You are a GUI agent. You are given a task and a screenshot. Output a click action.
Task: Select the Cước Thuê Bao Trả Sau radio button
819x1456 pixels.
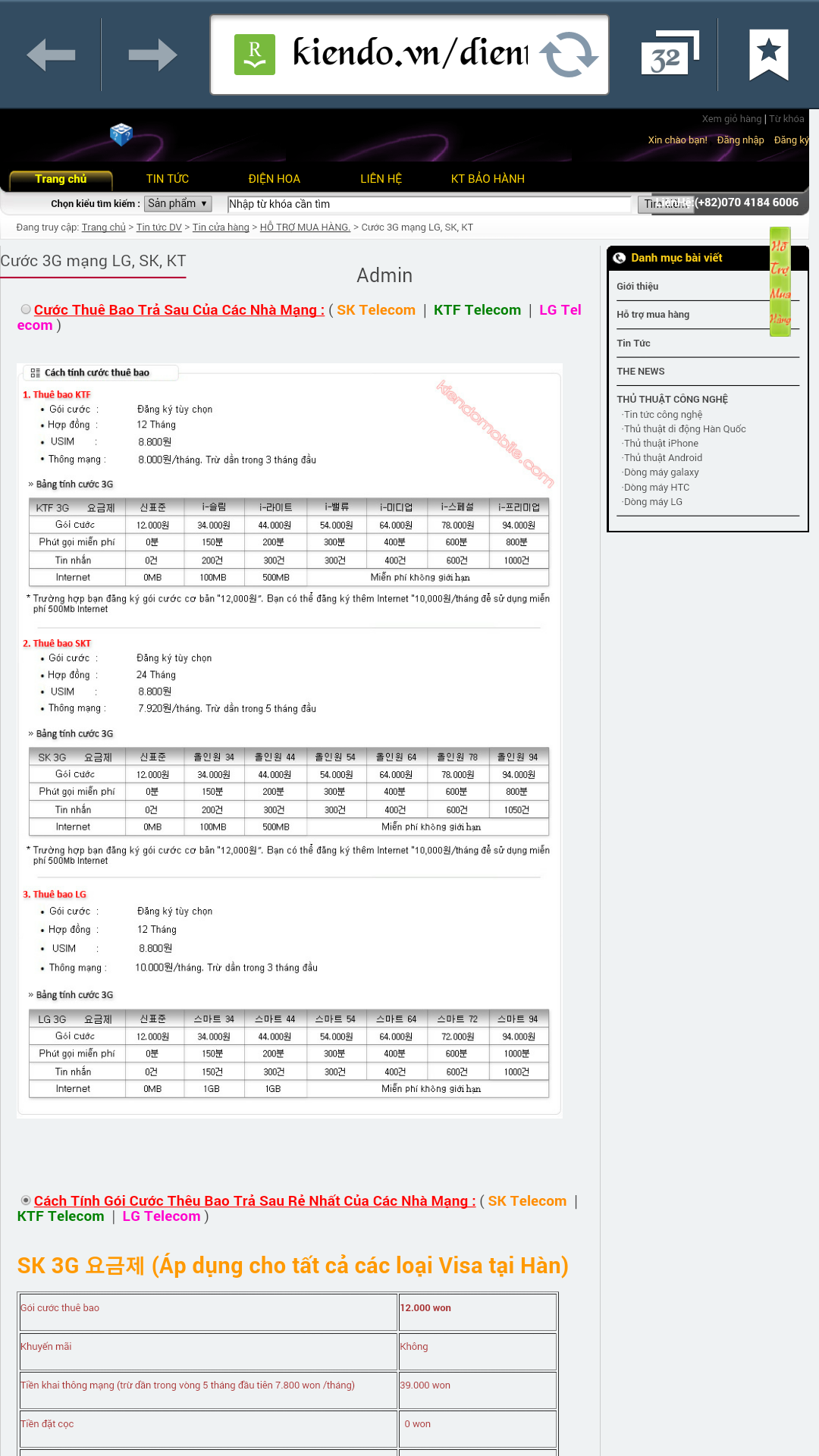point(26,309)
